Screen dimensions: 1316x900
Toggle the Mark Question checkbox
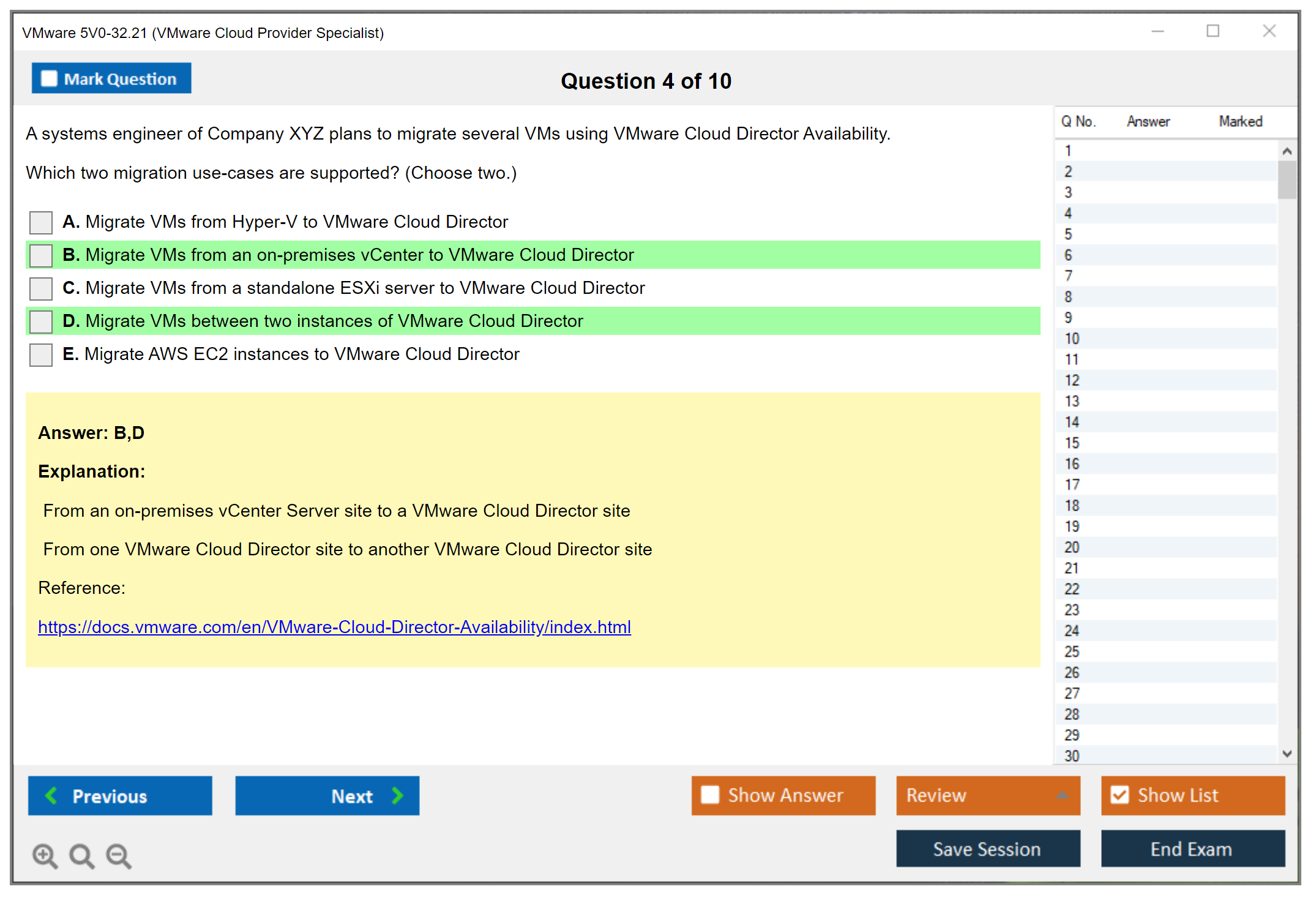point(49,79)
